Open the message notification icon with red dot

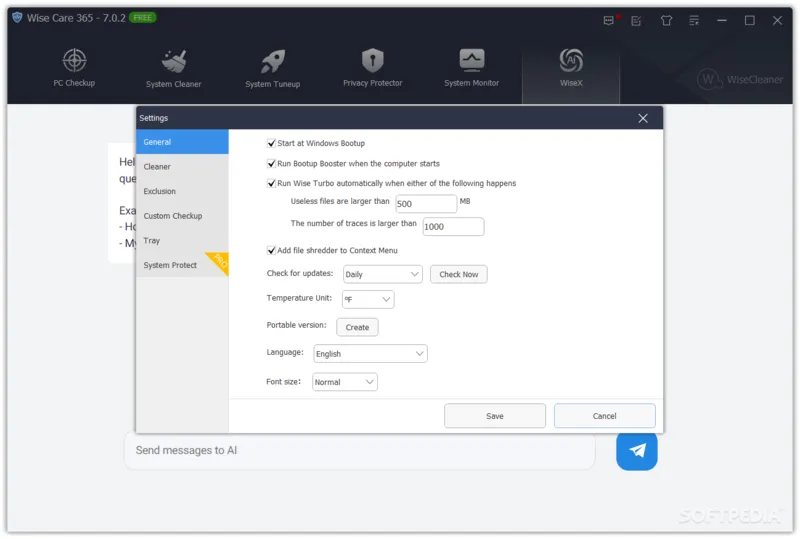point(609,20)
